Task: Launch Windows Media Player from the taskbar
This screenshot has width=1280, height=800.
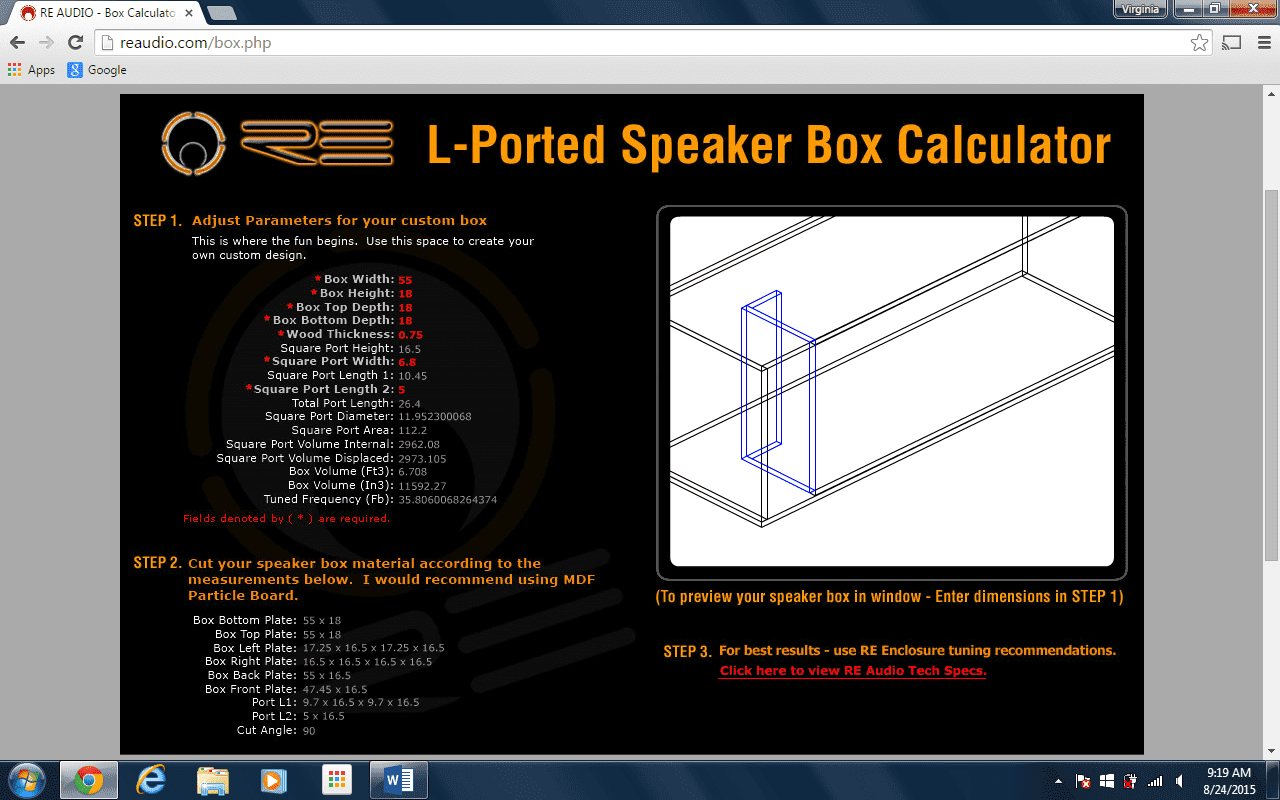Action: (274, 780)
